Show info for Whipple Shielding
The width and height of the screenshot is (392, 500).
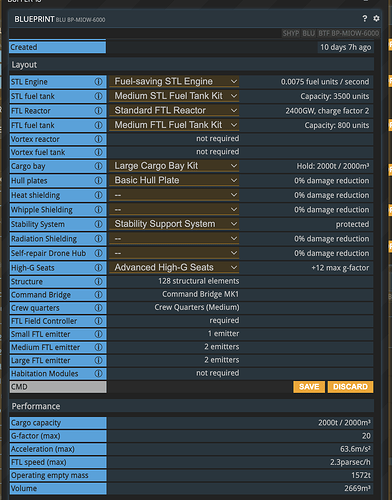tap(98, 210)
